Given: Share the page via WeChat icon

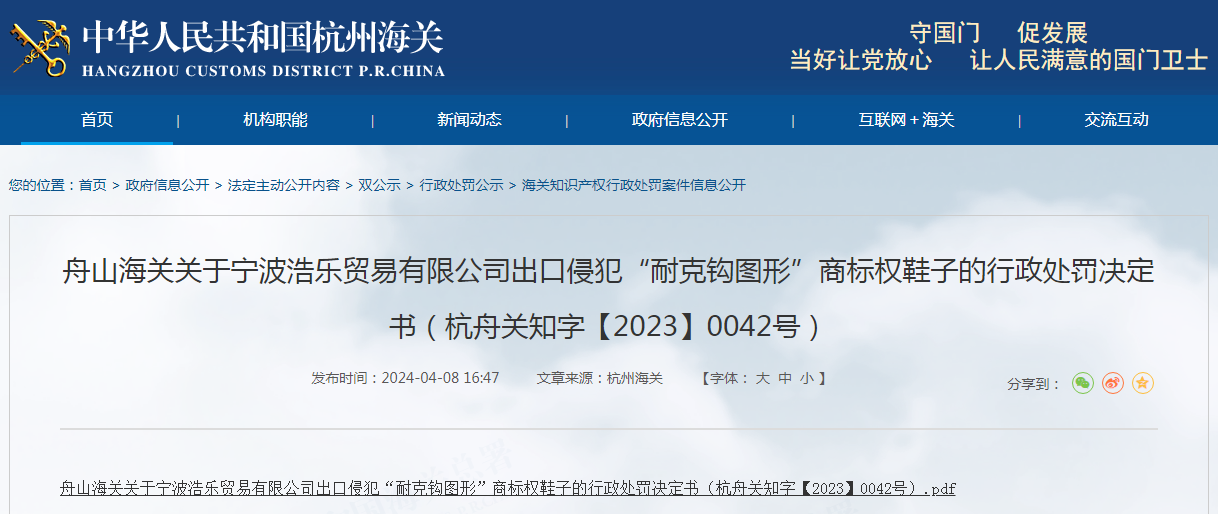Looking at the screenshot, I should (x=1083, y=383).
